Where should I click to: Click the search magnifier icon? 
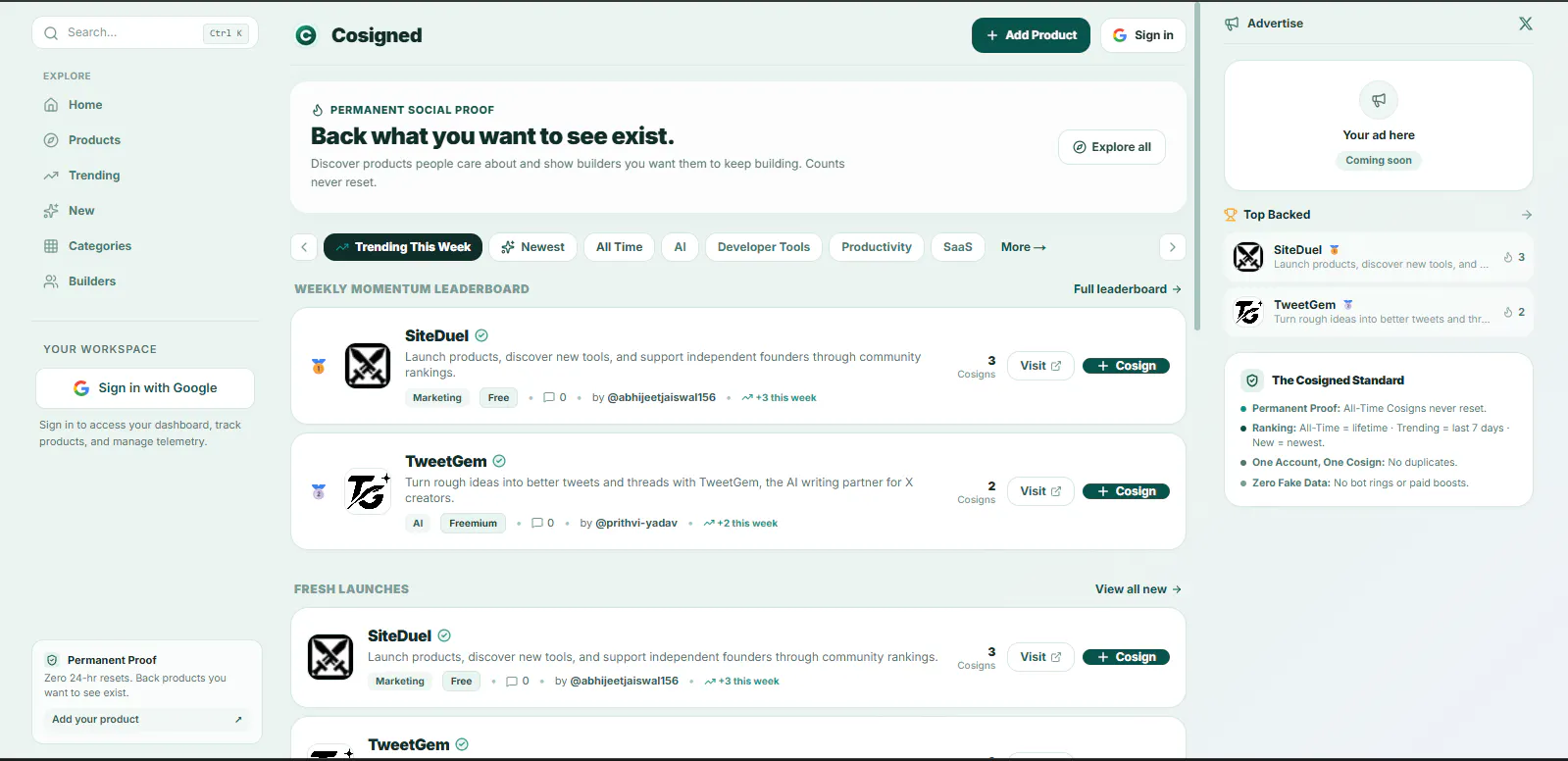(51, 33)
